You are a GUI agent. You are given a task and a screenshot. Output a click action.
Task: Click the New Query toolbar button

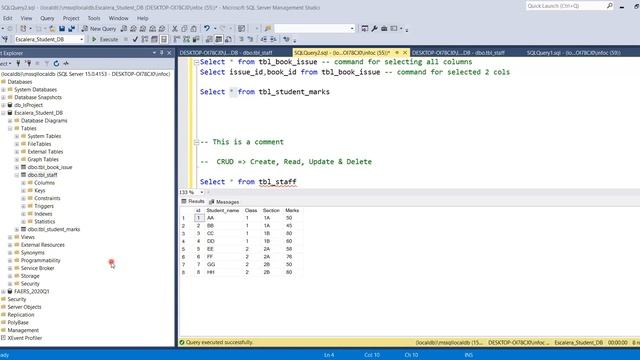[99, 29]
